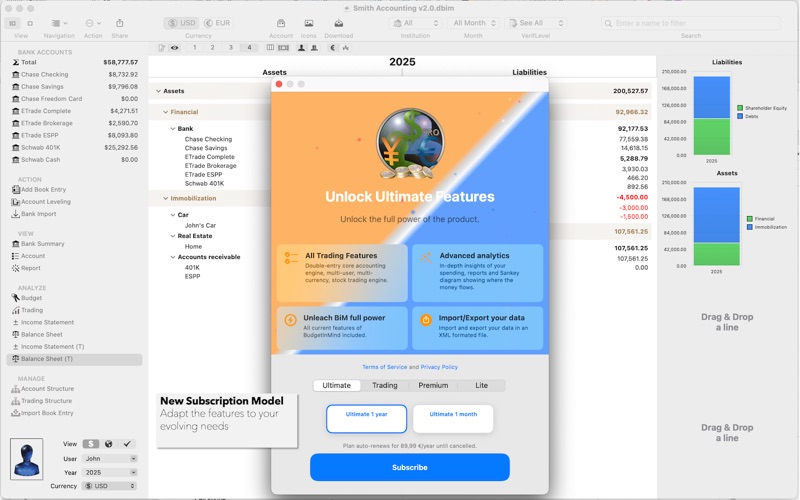This screenshot has height=500, width=800.
Task: Choose the Ultimate 1 month plan
Action: pos(453,419)
